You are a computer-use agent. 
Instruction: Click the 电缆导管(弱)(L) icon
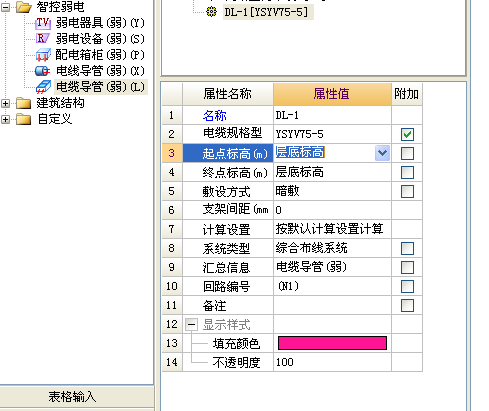[x=43, y=87]
